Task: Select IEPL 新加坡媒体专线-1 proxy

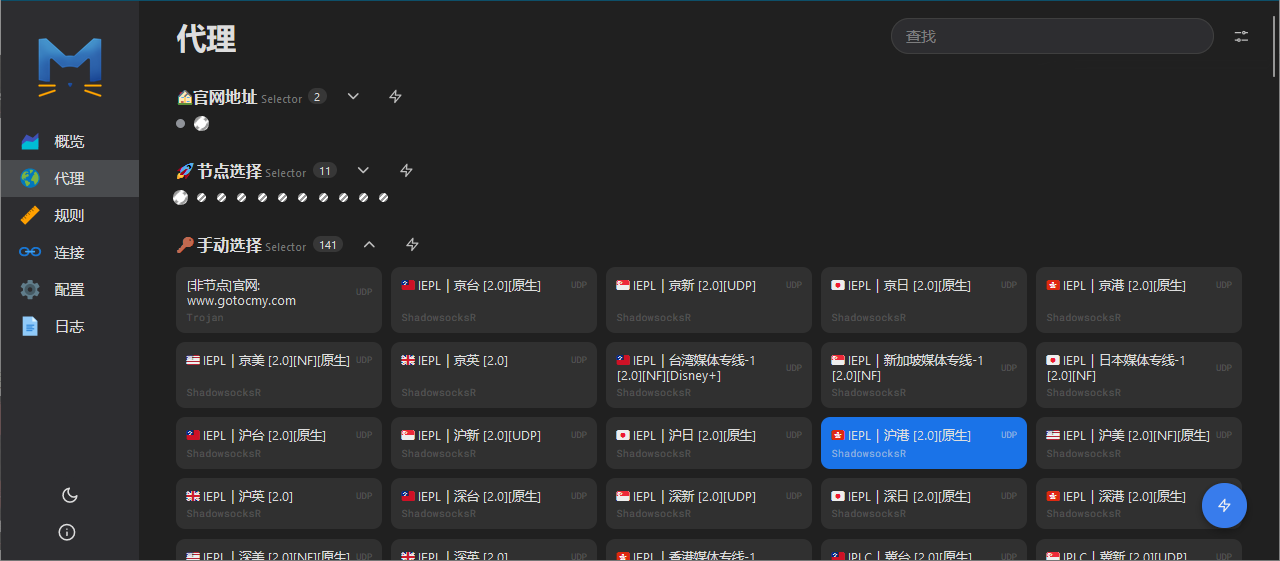Action: coord(924,375)
